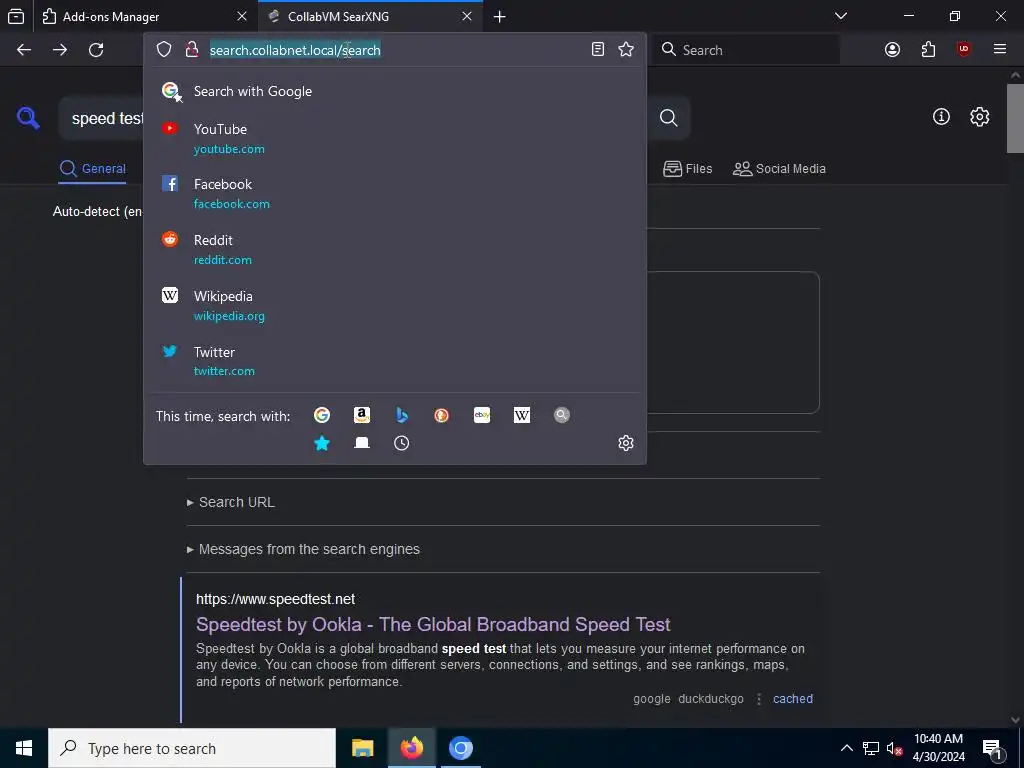Open search settings gear in dropdown

click(x=626, y=443)
